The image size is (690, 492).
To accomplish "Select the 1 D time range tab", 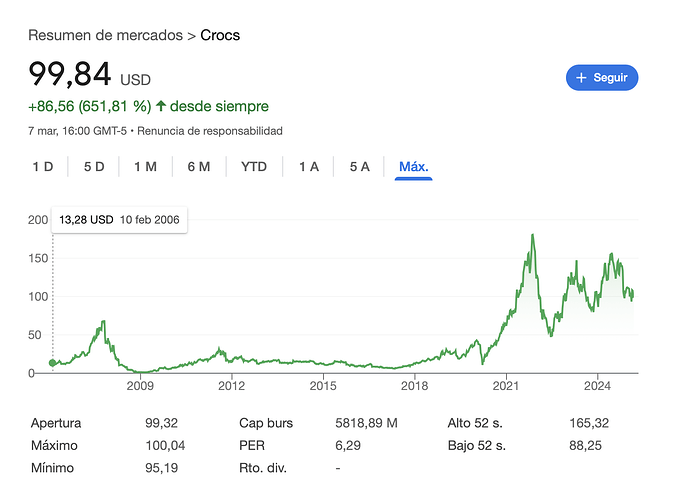I will pyautogui.click(x=43, y=167).
